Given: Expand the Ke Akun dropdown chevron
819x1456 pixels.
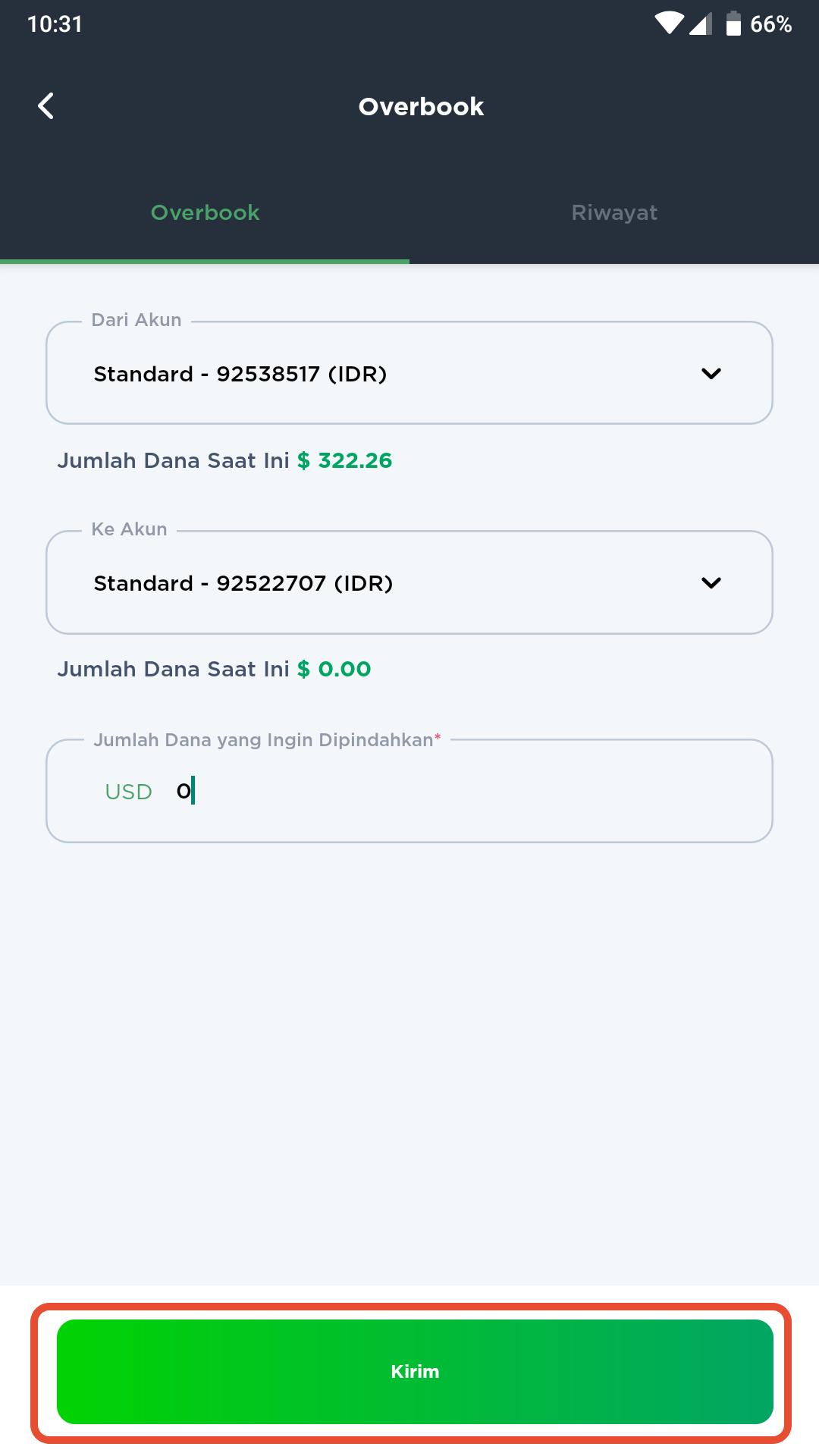Looking at the screenshot, I should [711, 582].
